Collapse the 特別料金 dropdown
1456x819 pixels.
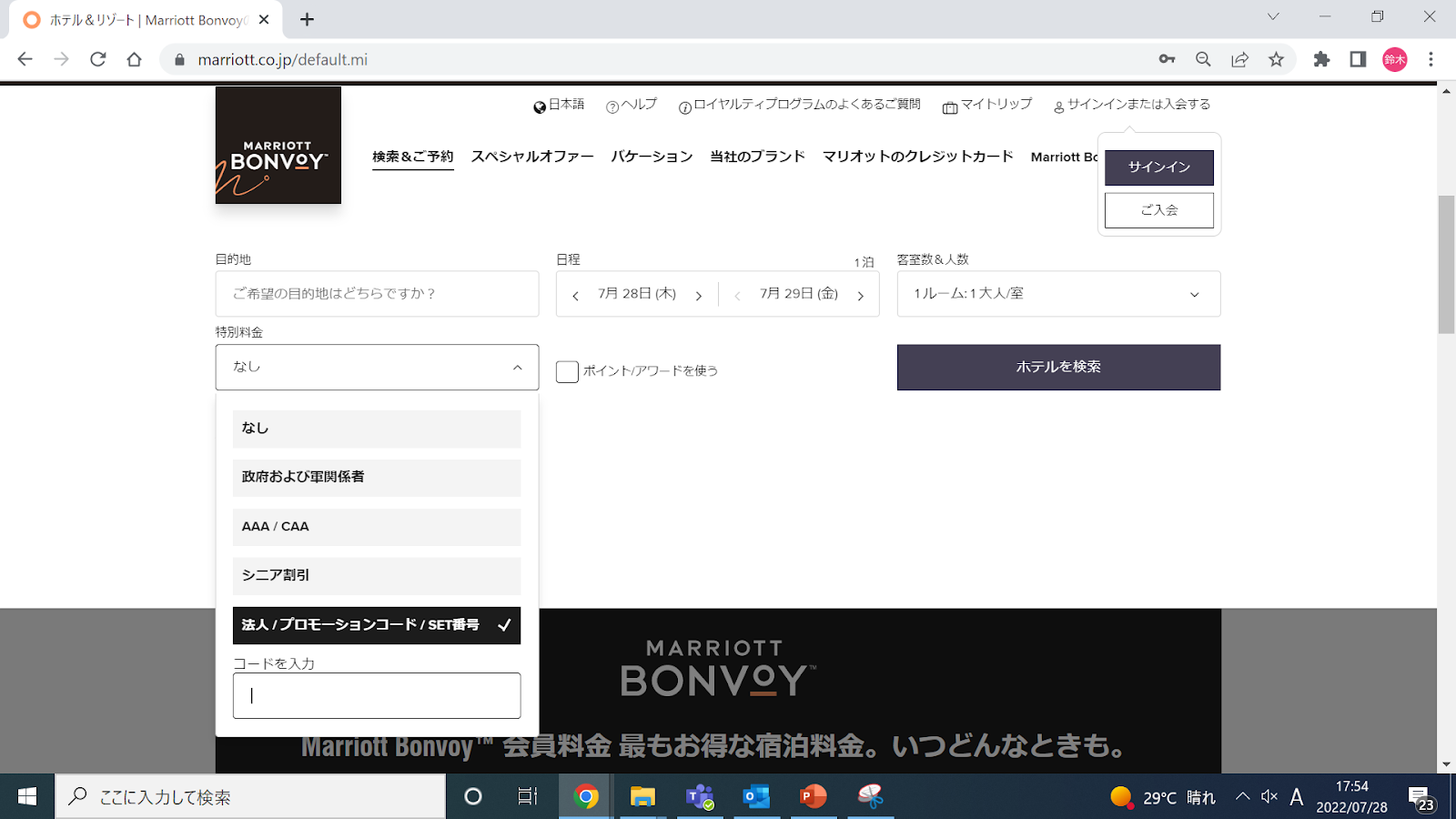tap(378, 367)
